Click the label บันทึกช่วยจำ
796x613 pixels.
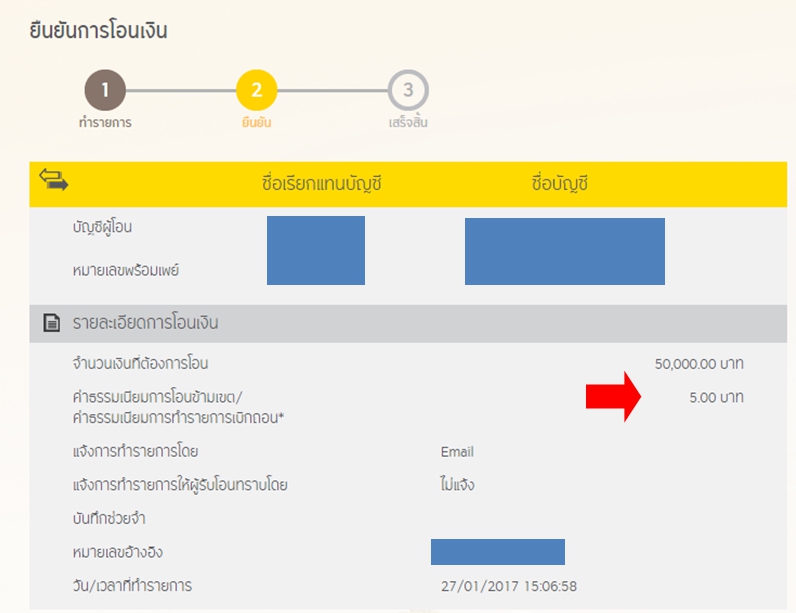pyautogui.click(x=109, y=518)
